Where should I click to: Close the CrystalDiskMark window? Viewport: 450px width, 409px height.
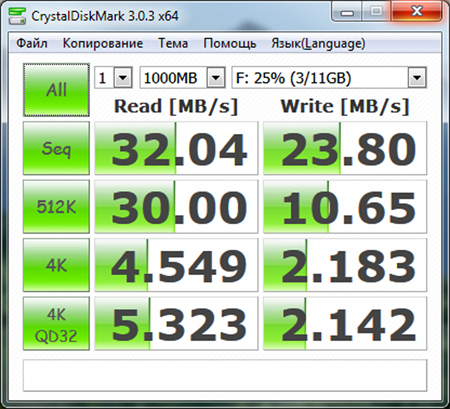tap(417, 12)
